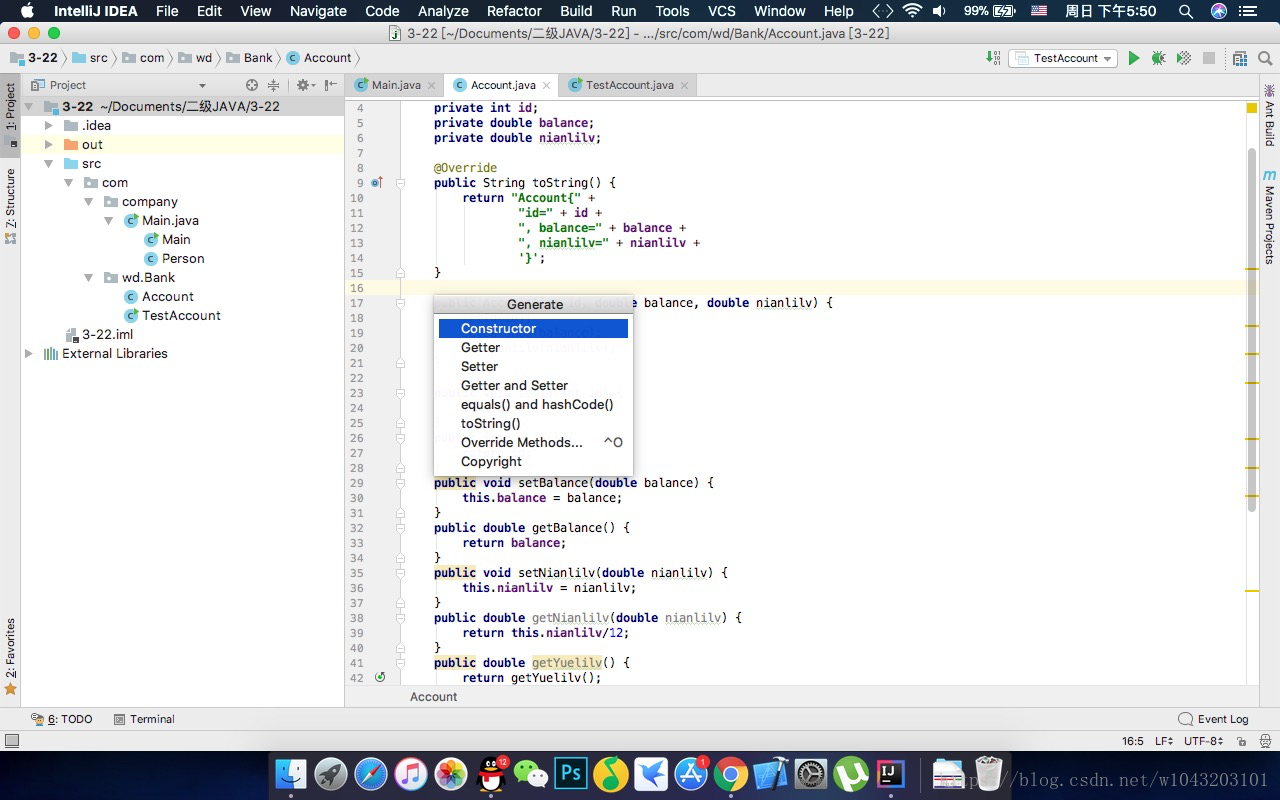Toggle the Terminal tool window

pos(145,719)
